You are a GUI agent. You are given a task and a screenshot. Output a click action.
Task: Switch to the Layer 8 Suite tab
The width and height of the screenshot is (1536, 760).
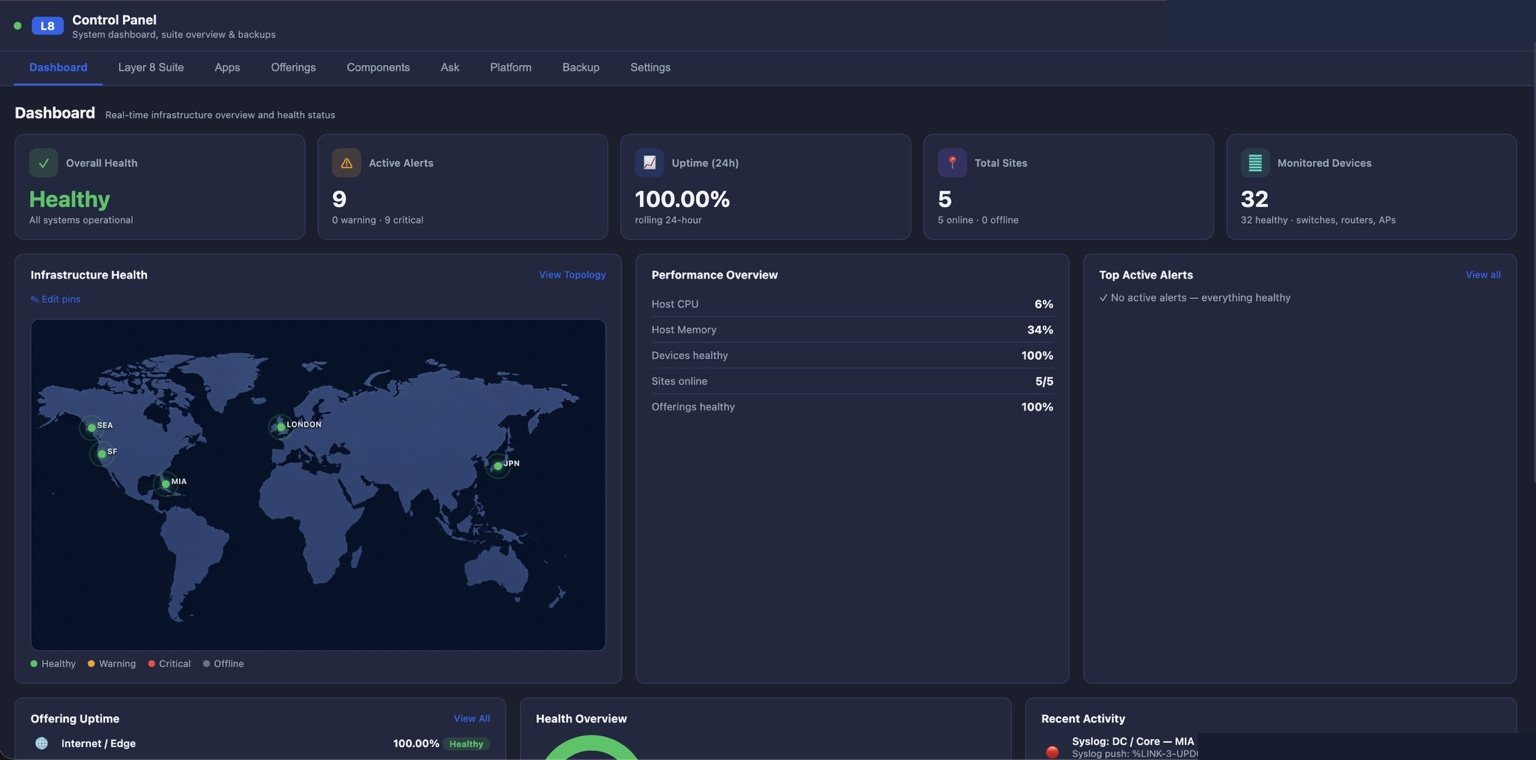151,67
